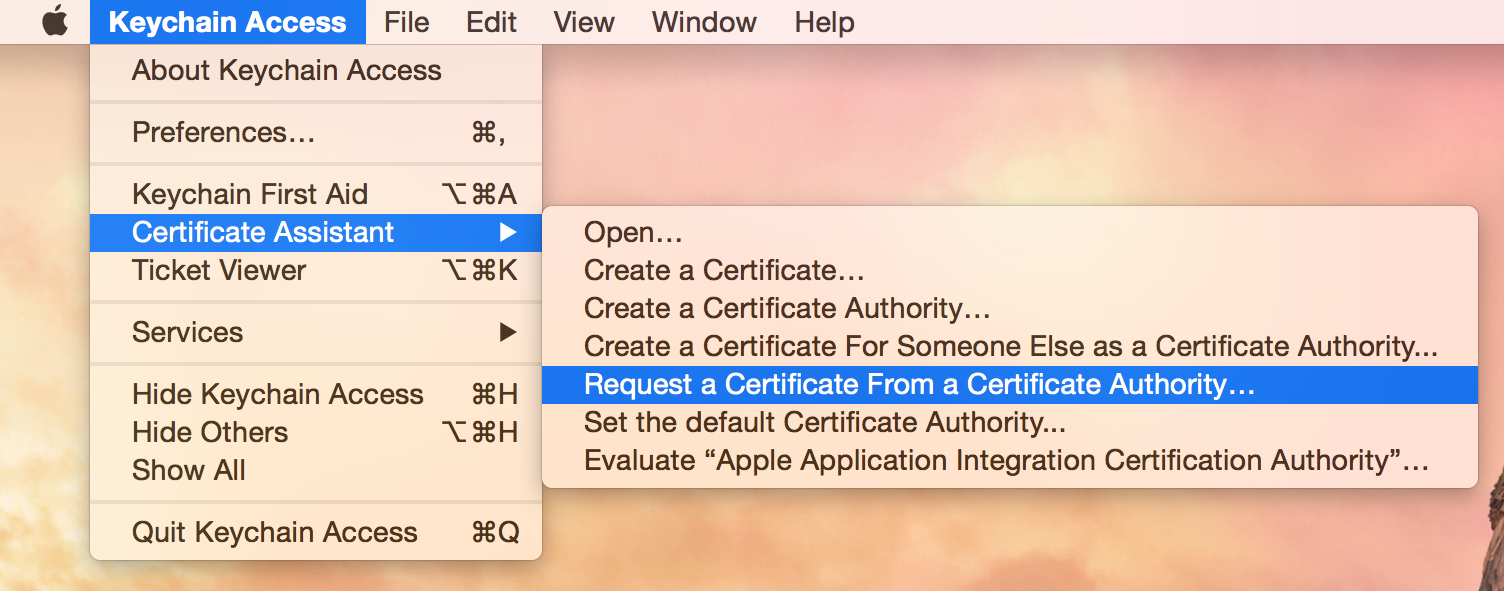
Task: Click the File menu
Action: click(x=406, y=21)
